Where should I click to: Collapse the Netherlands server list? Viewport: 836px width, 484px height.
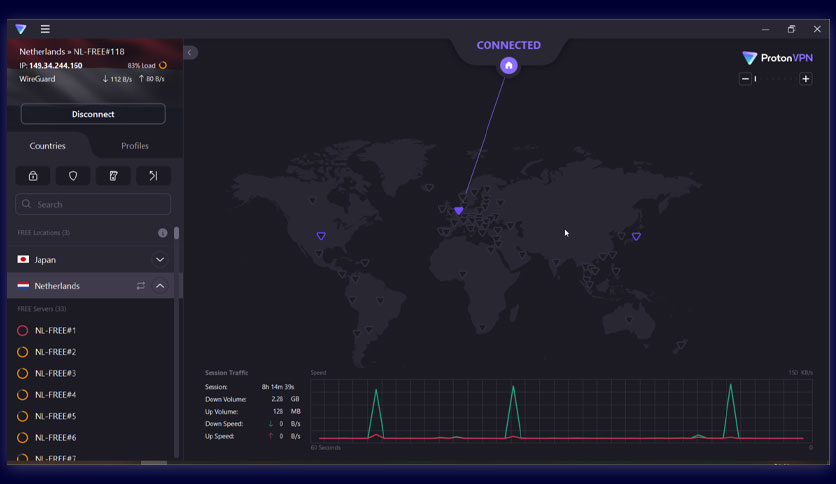tap(159, 286)
